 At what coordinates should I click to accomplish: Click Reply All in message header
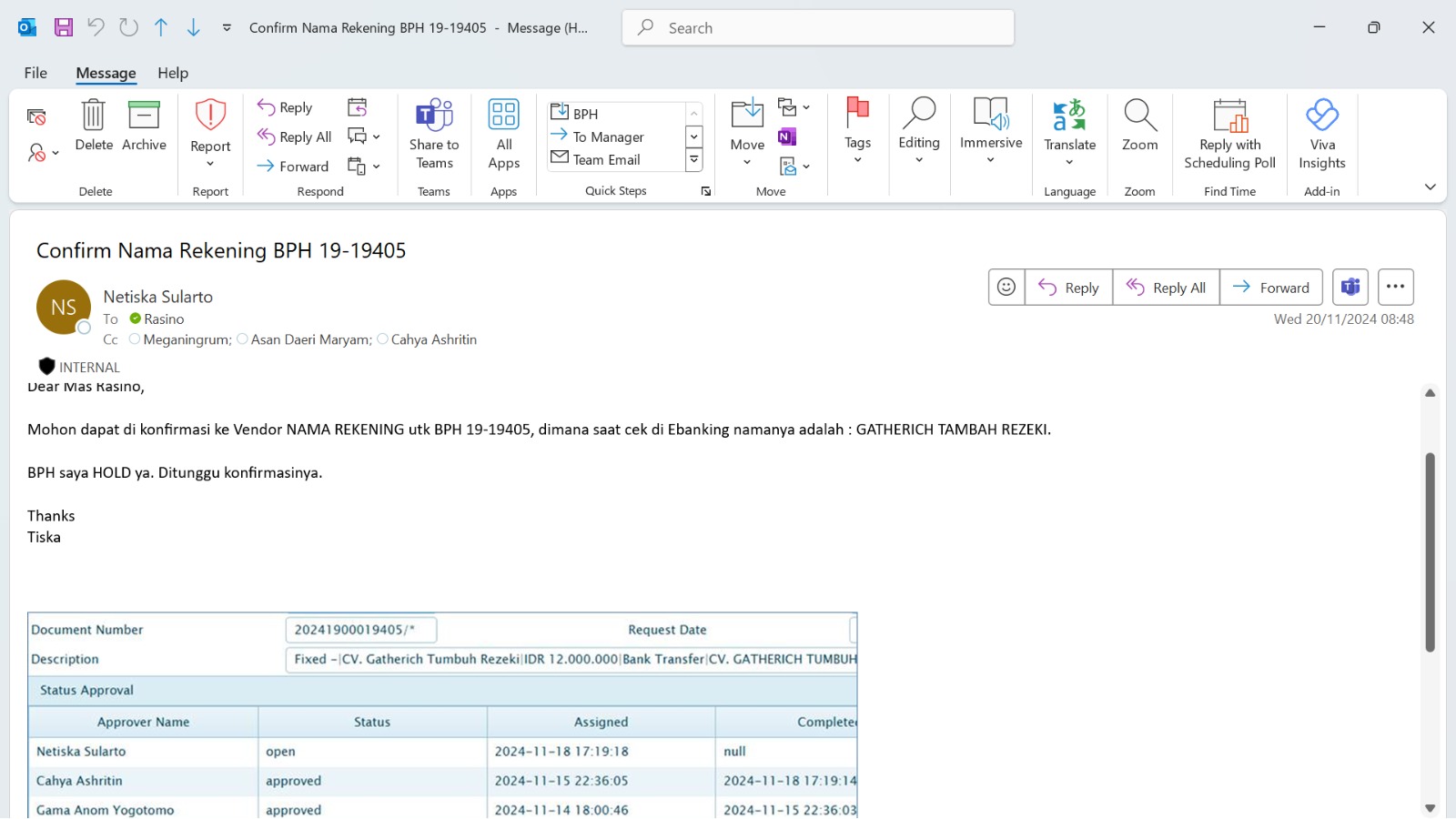point(1166,288)
